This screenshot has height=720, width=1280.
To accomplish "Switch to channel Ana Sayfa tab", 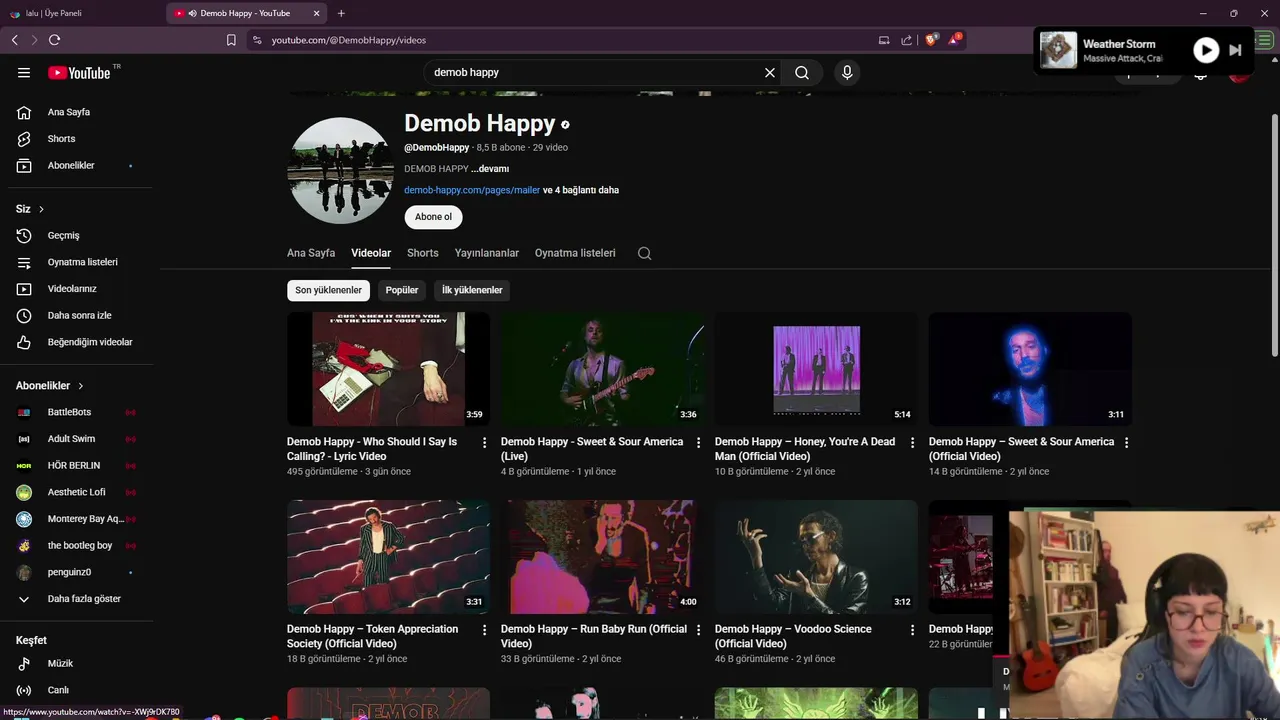I will tap(311, 253).
